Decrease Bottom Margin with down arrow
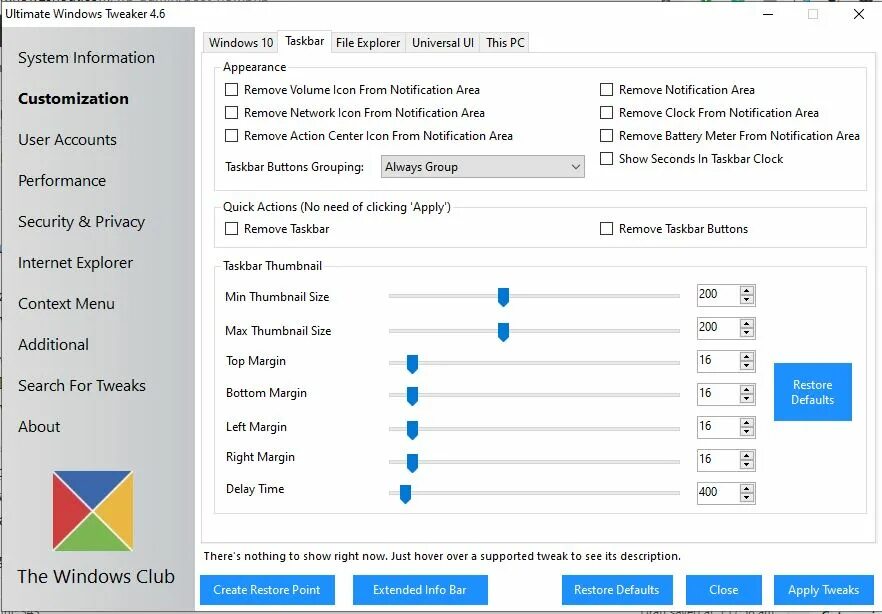 (x=746, y=398)
